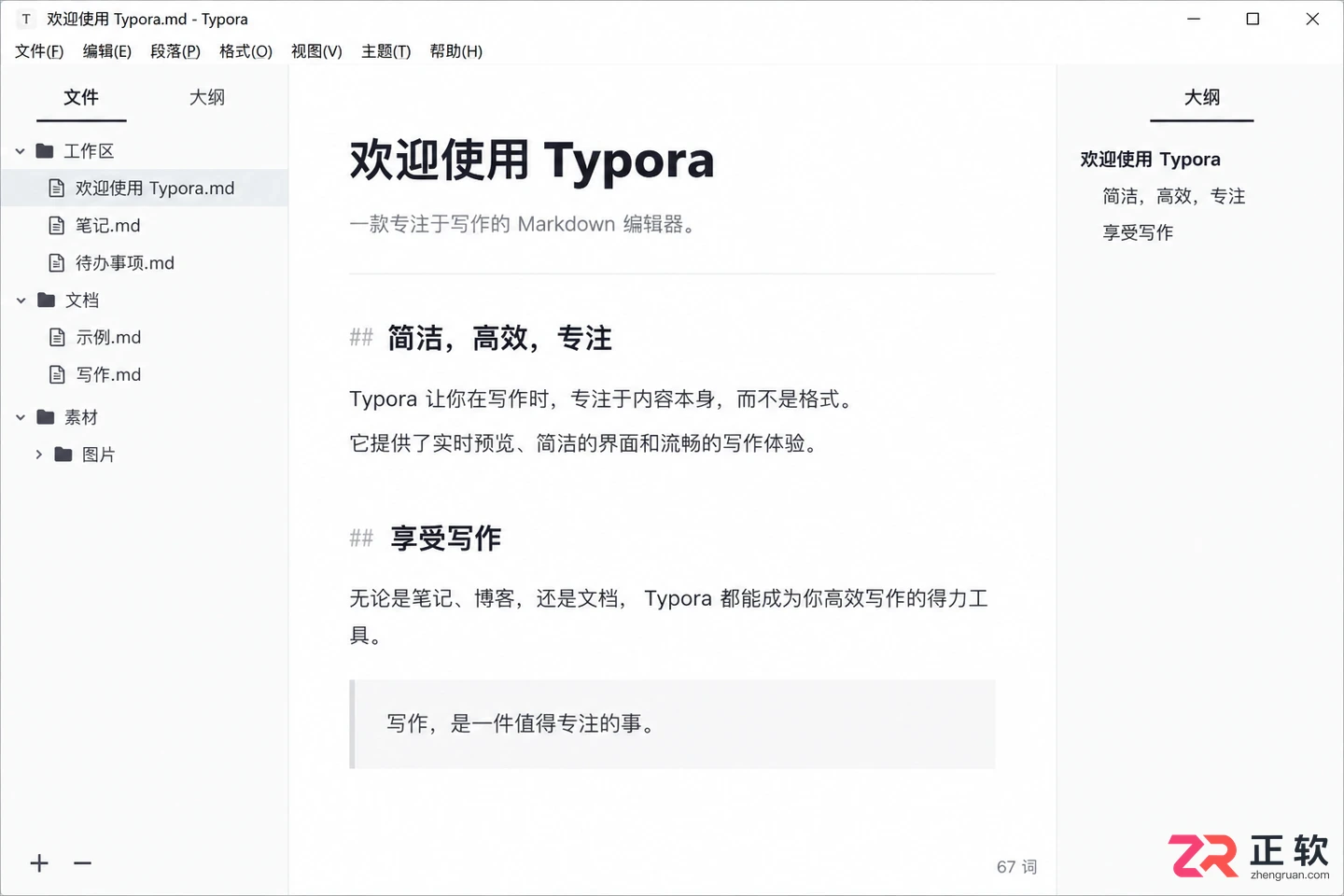
Task: Click paragraph starting 无论是笔记、博客
Action: point(668,617)
